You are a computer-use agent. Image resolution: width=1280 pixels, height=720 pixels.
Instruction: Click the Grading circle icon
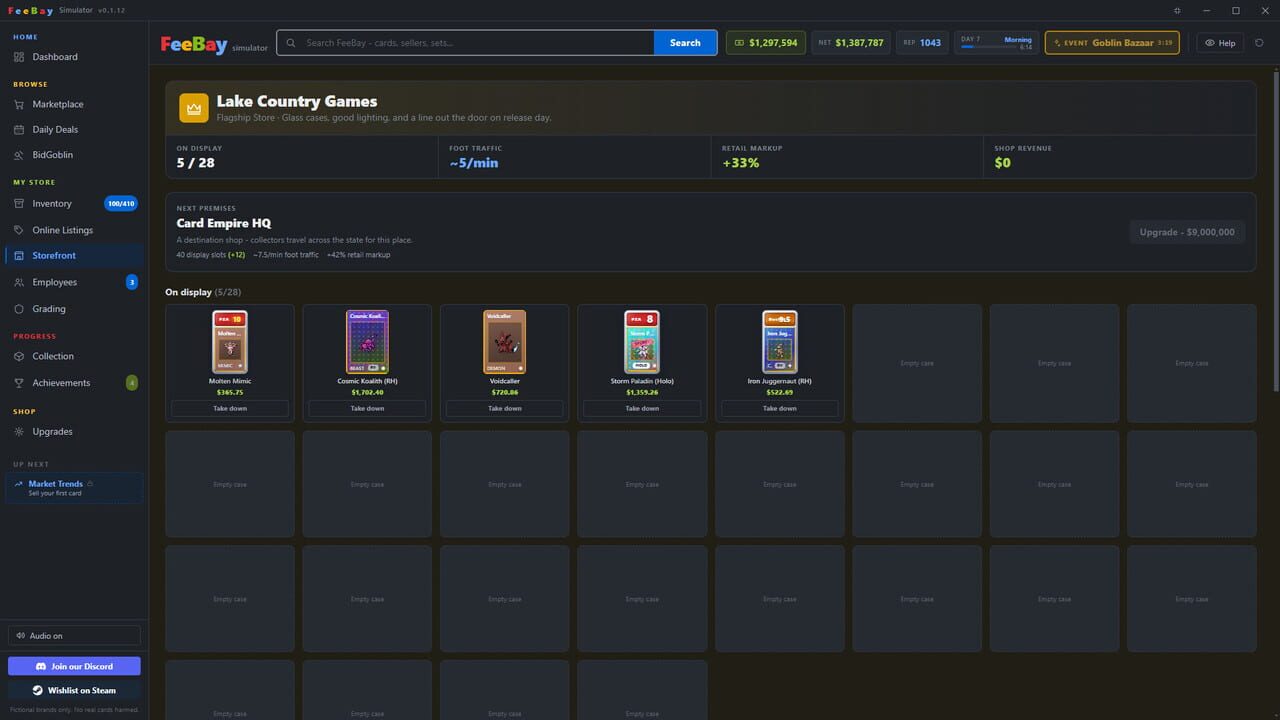(19, 309)
